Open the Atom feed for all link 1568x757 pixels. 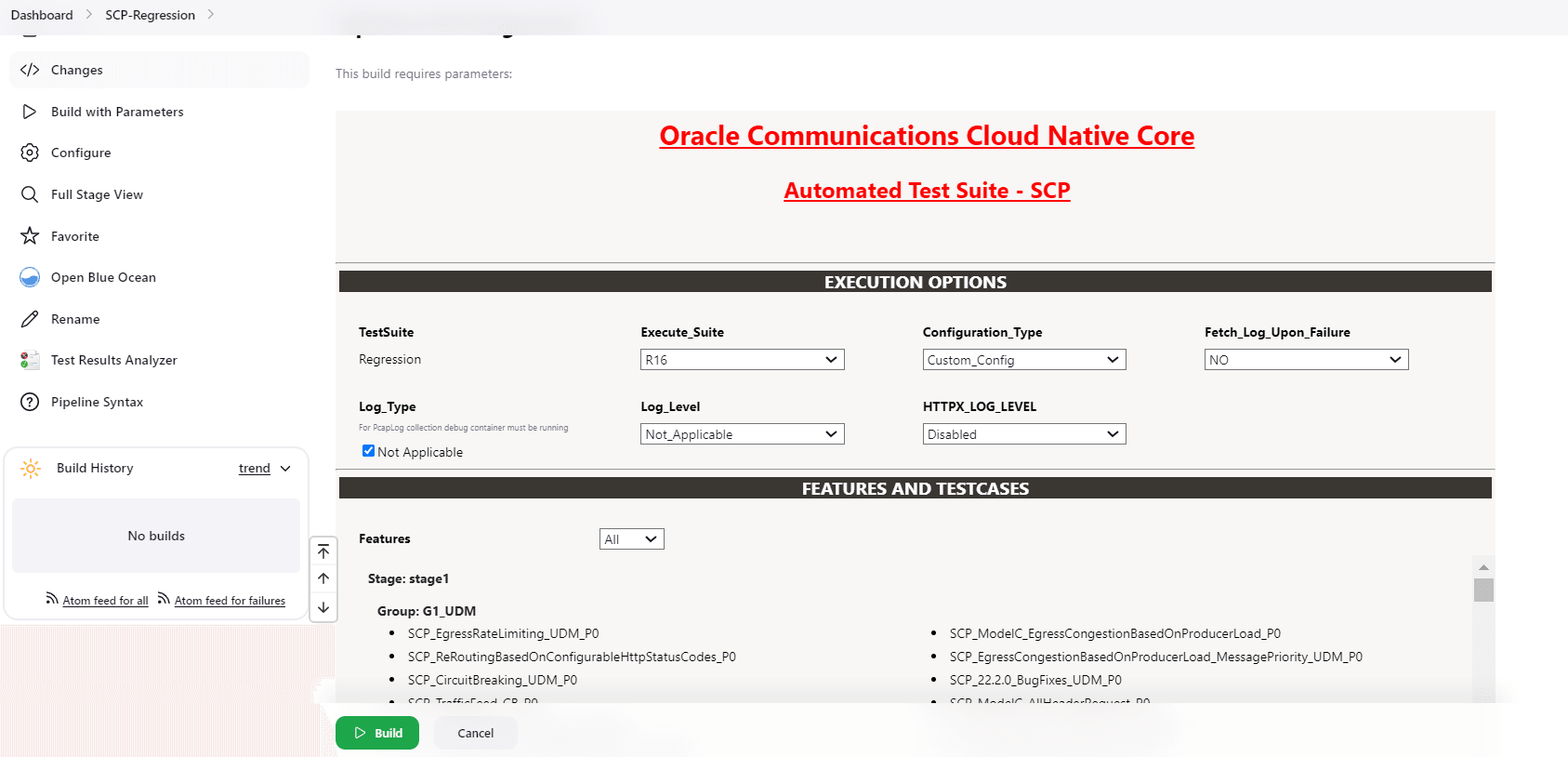[105, 601]
